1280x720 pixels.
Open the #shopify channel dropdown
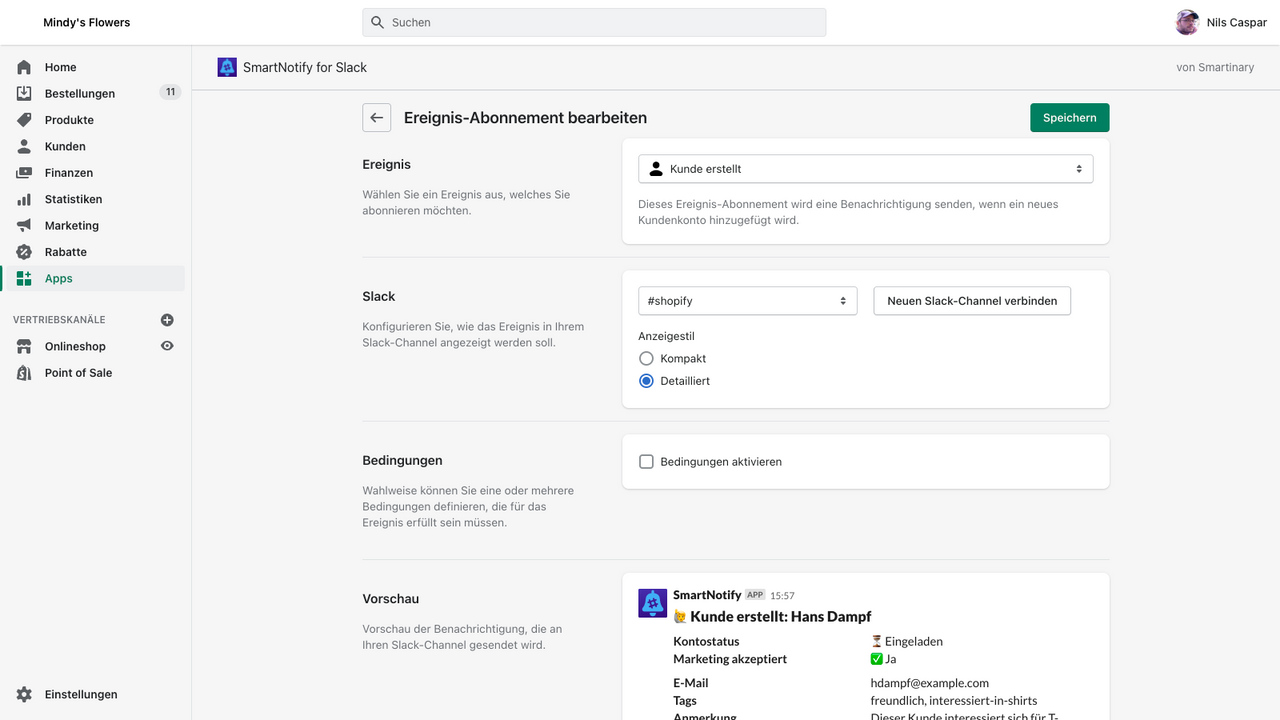click(x=748, y=301)
